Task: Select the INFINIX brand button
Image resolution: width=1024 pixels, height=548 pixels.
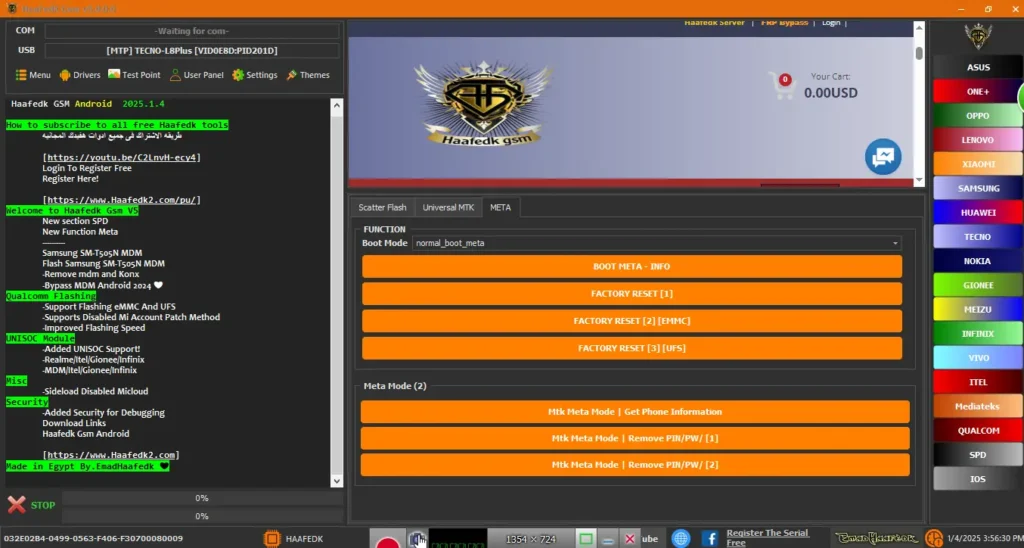Action: [x=978, y=333]
